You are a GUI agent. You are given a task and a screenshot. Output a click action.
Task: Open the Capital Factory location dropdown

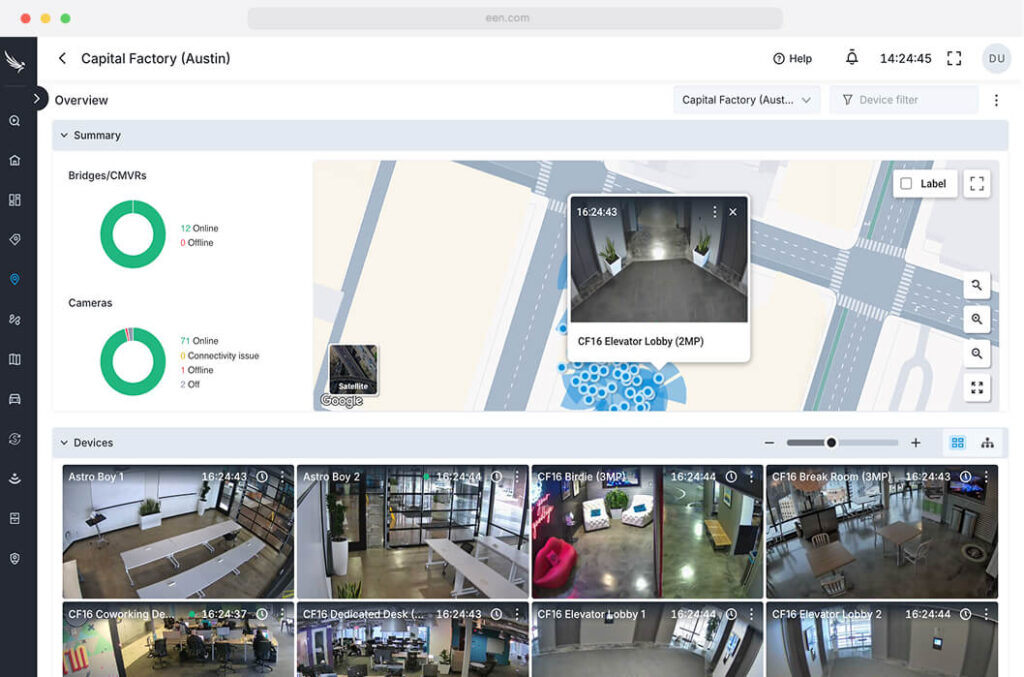click(746, 100)
